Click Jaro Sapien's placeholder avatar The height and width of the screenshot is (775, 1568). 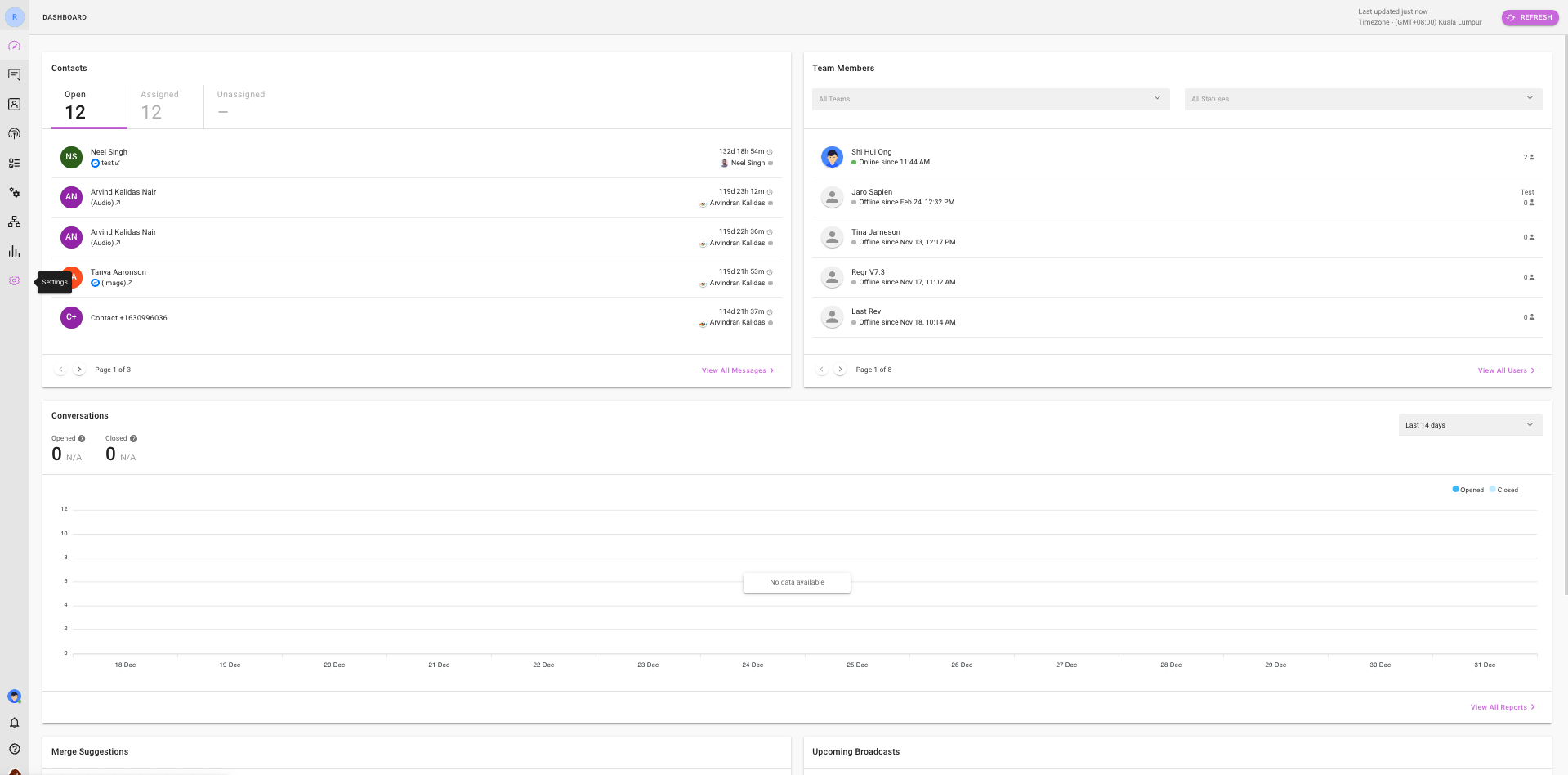click(x=832, y=197)
